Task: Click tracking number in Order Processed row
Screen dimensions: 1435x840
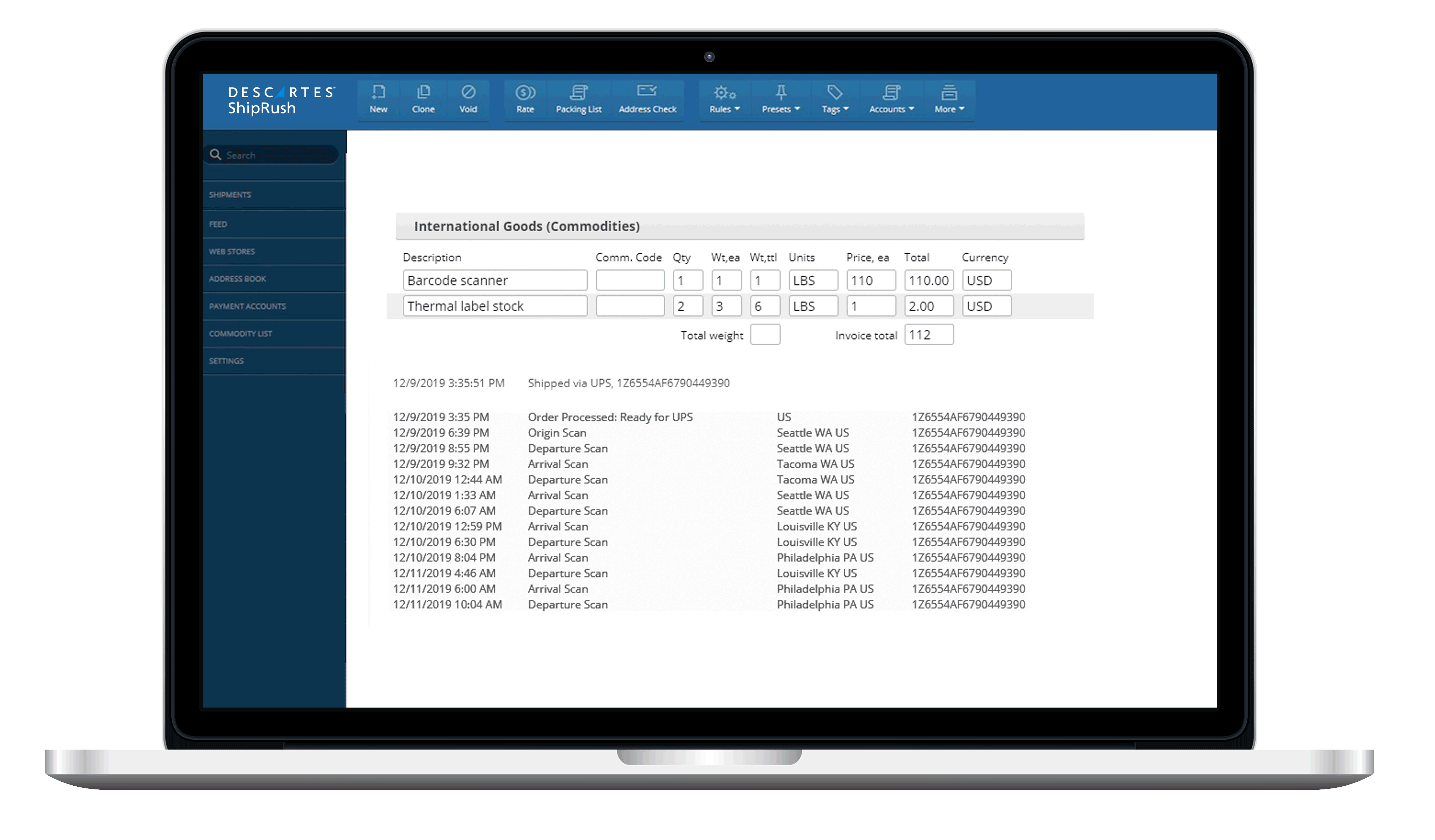Action: [x=968, y=417]
